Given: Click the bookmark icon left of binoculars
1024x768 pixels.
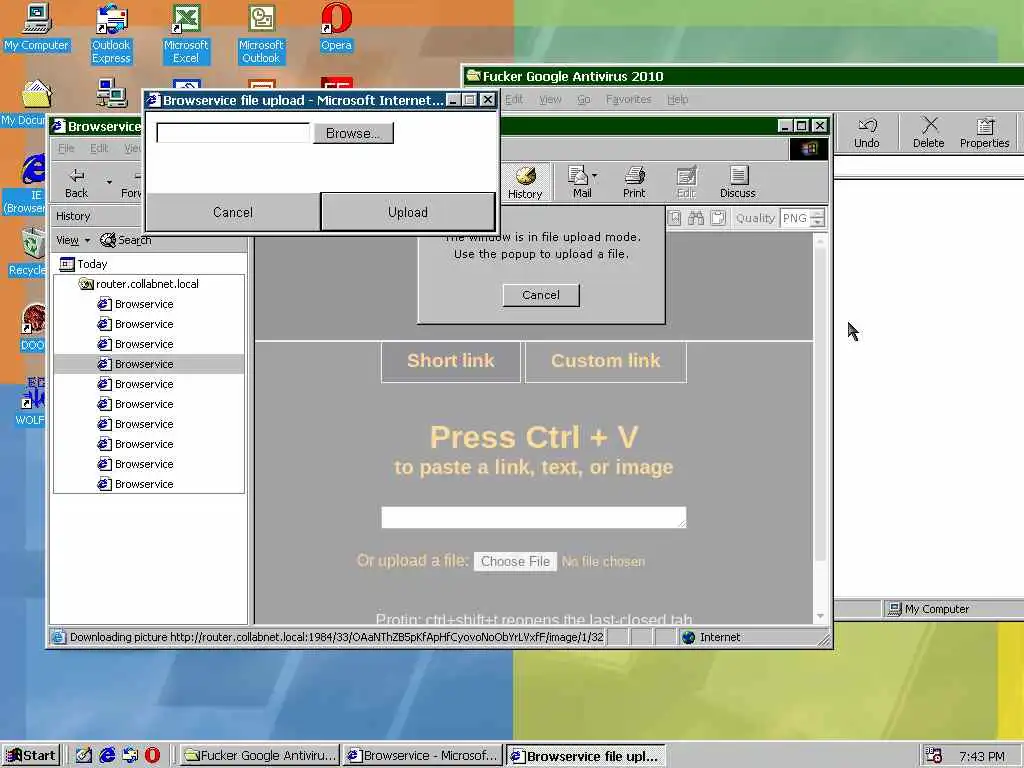Looking at the screenshot, I should 674,218.
